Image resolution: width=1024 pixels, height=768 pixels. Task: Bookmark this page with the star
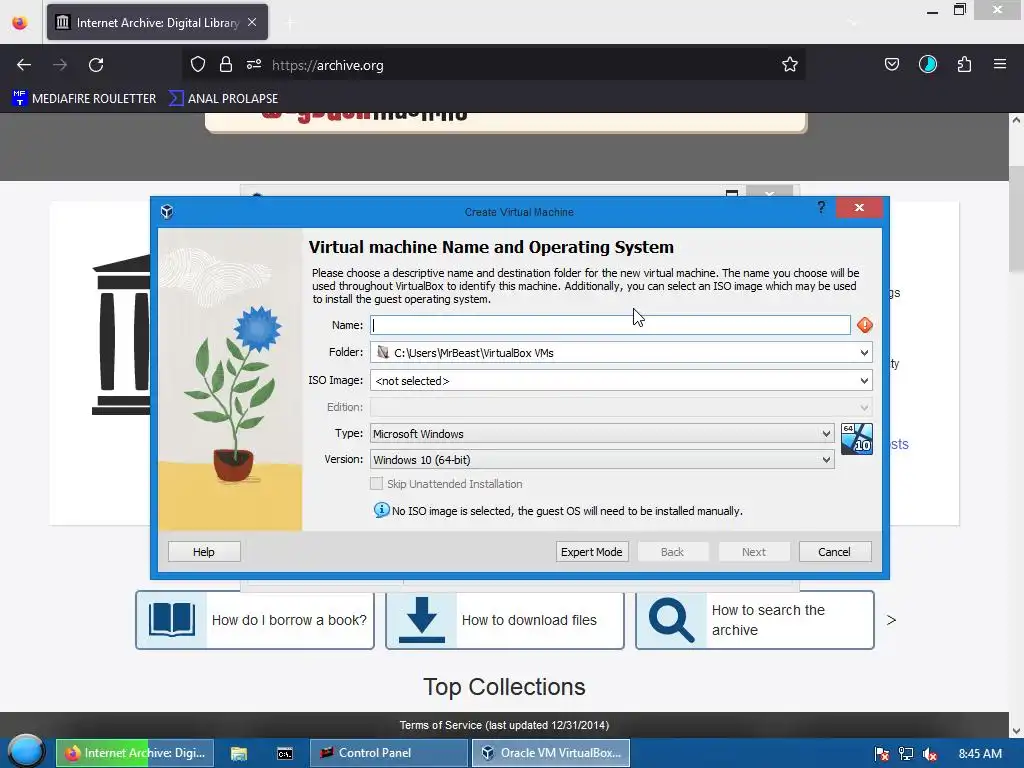(790, 65)
